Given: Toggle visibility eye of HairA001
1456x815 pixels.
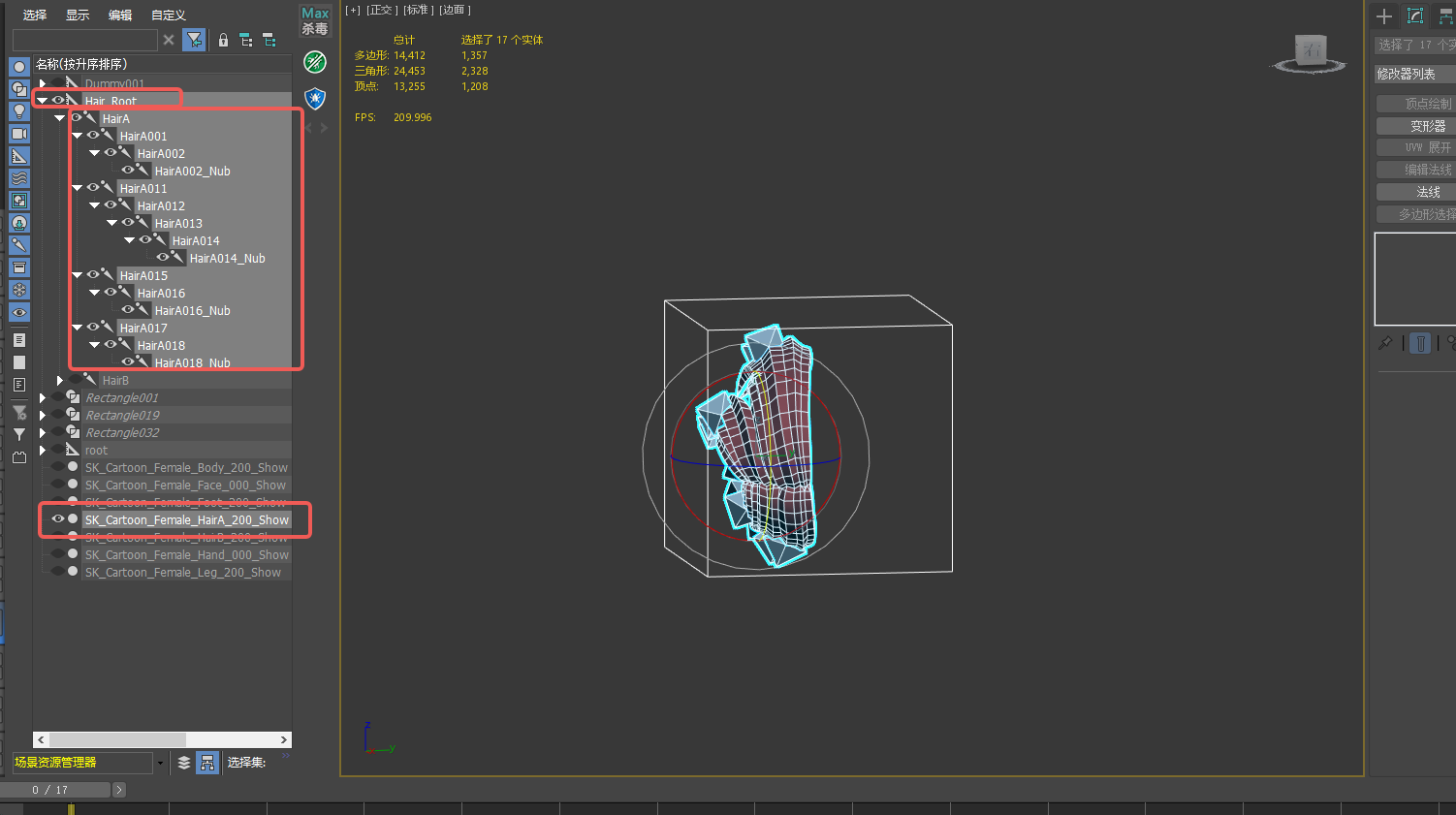Looking at the screenshot, I should pos(94,135).
